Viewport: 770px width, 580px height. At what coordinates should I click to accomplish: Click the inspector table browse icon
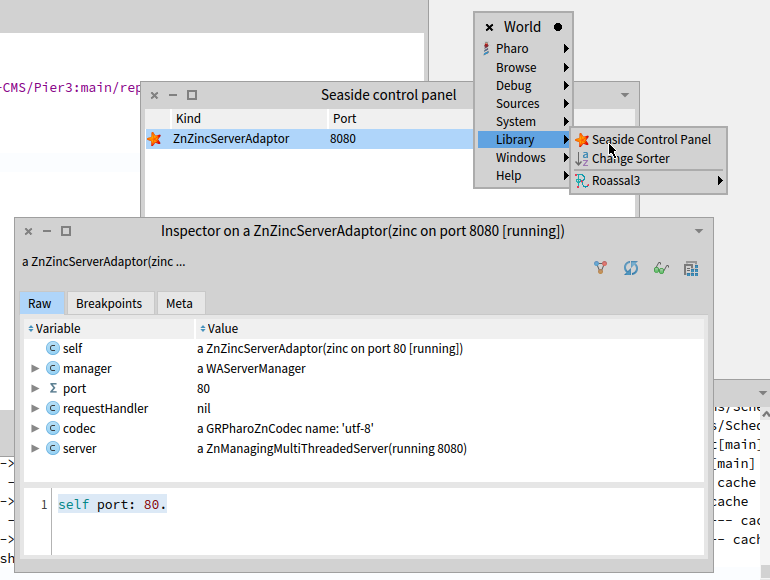(691, 269)
